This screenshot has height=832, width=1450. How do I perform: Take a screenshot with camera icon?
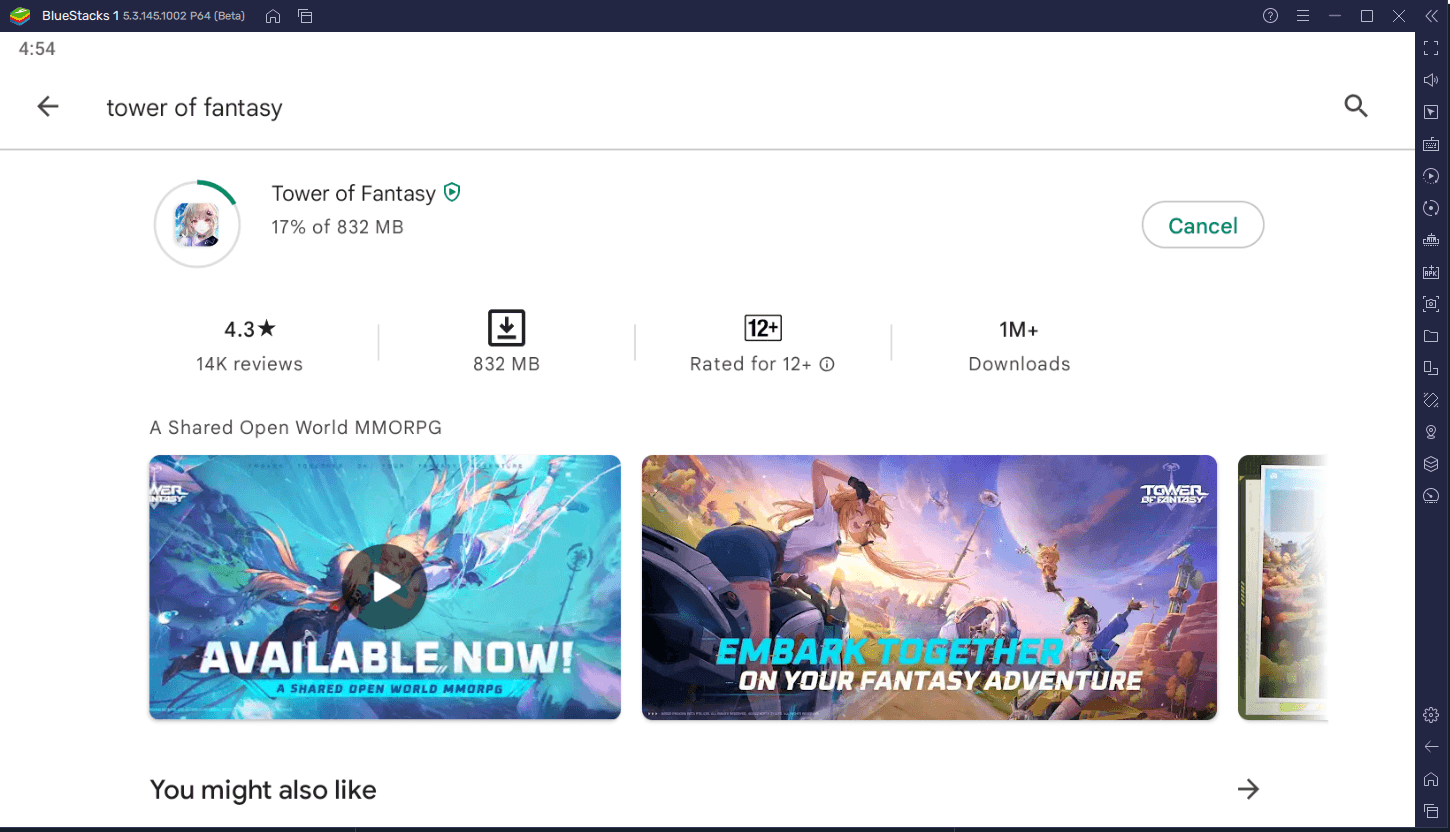[1431, 304]
